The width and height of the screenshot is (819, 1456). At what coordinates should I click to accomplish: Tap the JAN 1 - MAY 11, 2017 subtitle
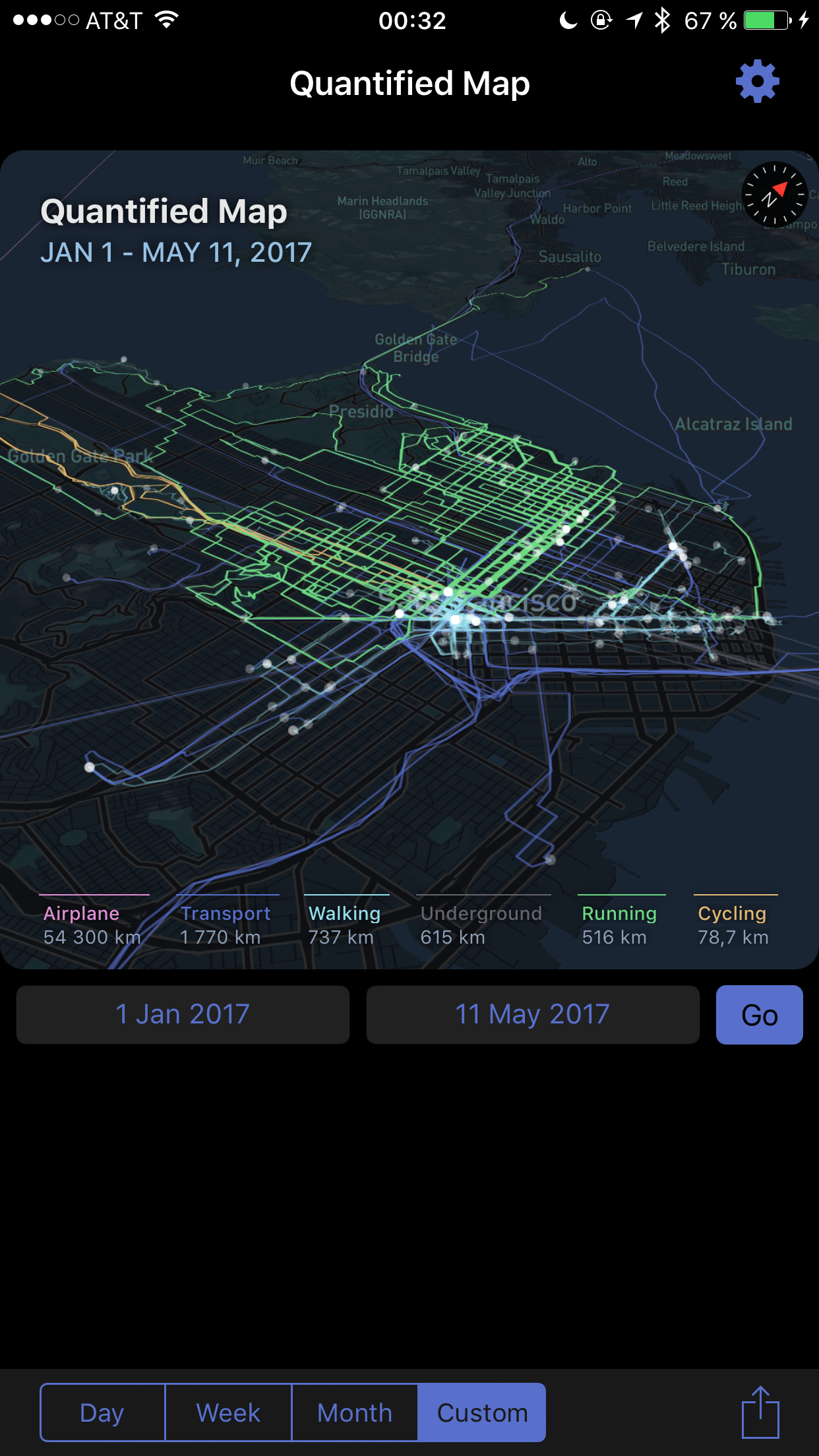(176, 253)
